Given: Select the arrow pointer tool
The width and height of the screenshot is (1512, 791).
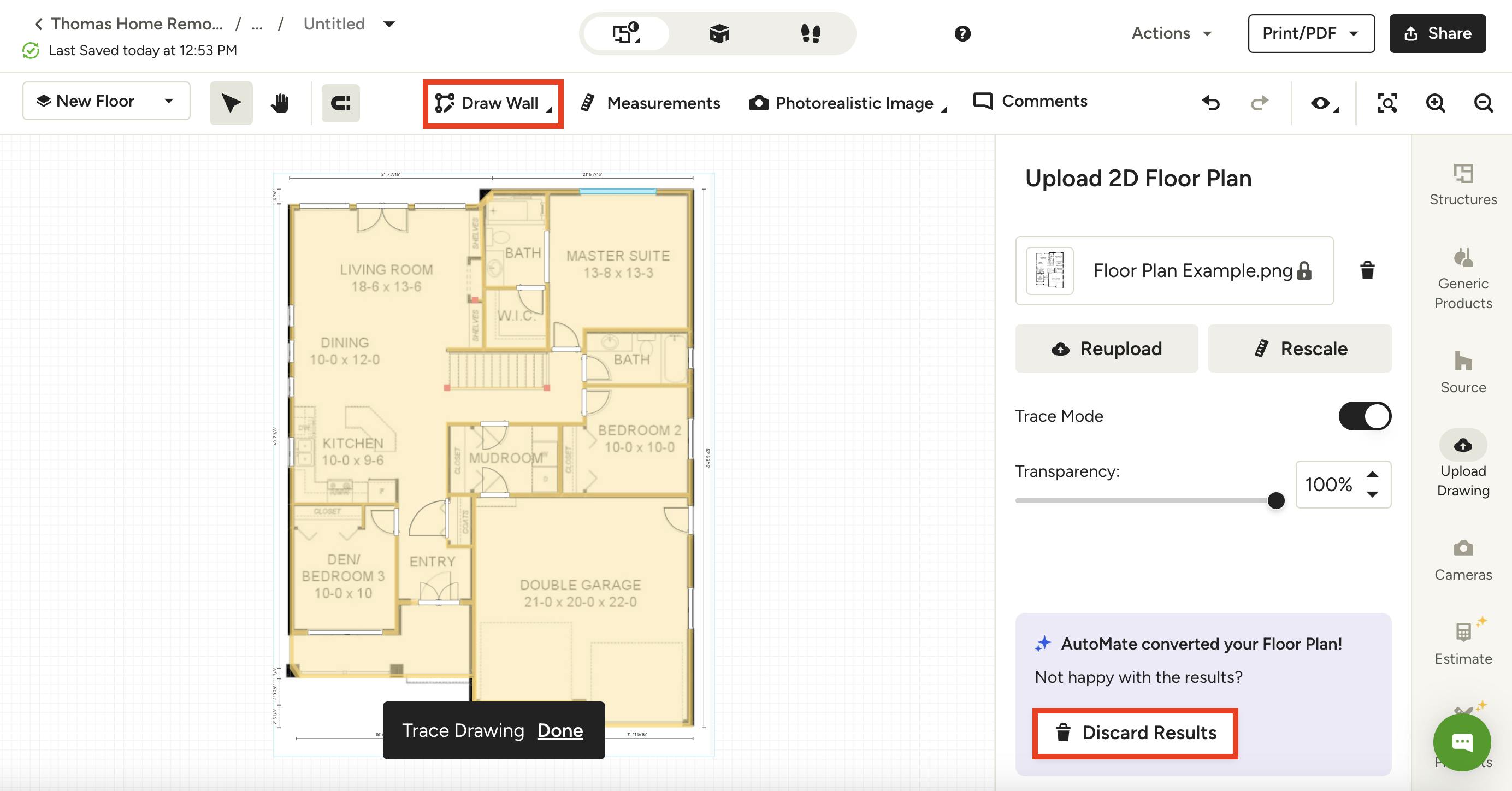Looking at the screenshot, I should [231, 103].
